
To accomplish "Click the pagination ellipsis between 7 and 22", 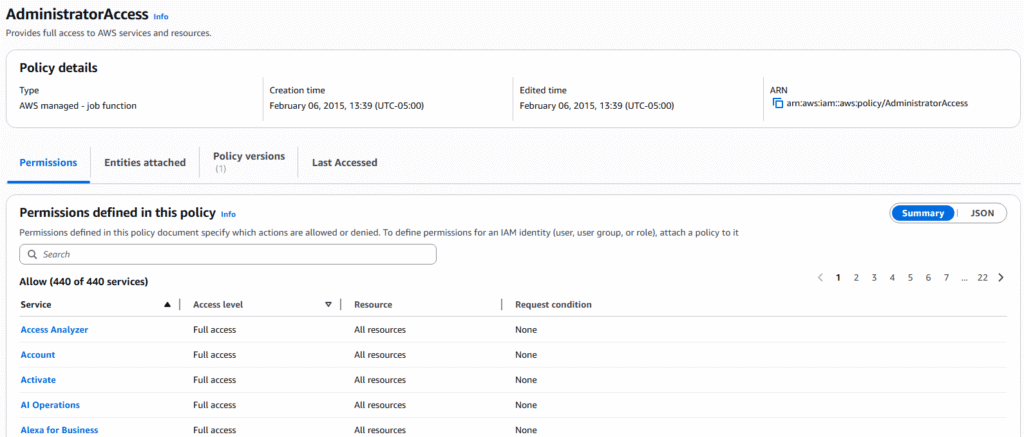I will pyautogui.click(x=964, y=278).
